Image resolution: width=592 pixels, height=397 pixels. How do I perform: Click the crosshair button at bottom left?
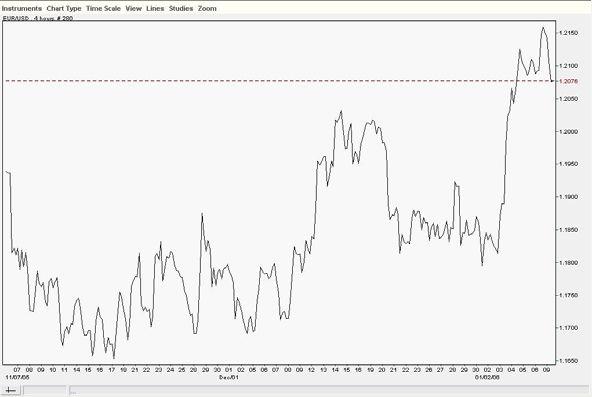(x=11, y=391)
